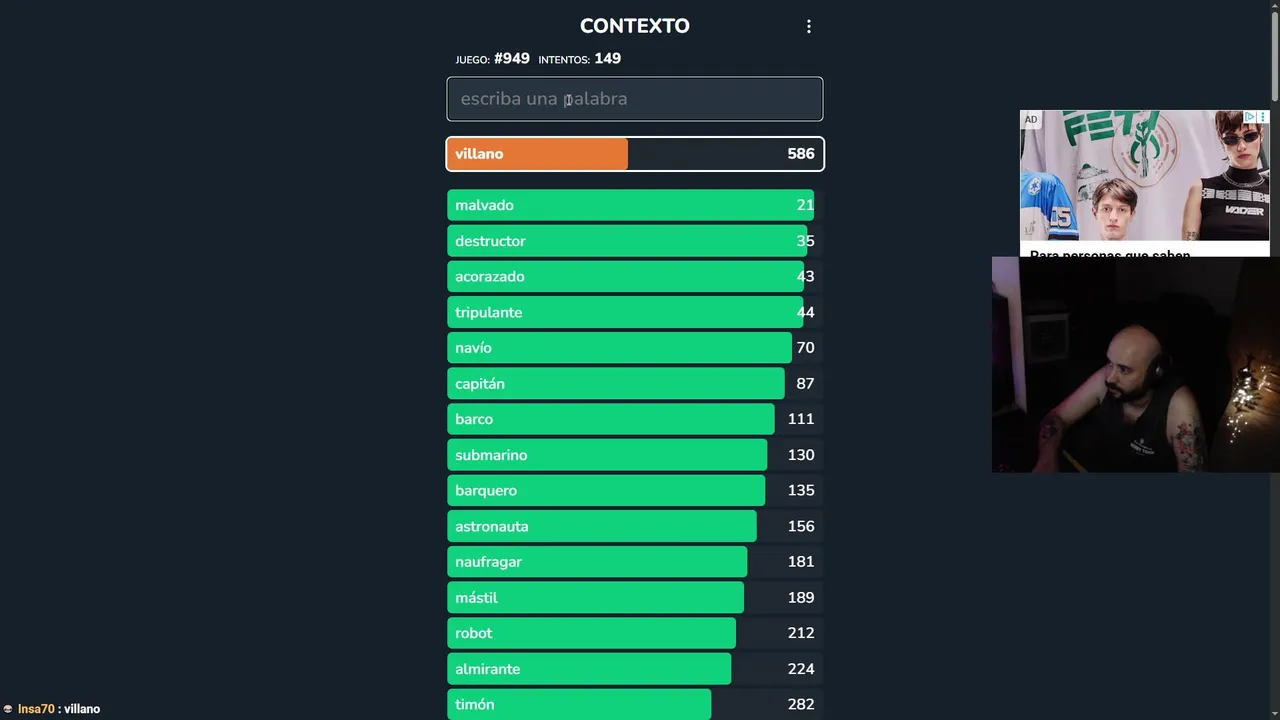The image size is (1280, 720).
Task: Open the ad's three-dot options icon
Action: pyautogui.click(x=1262, y=118)
